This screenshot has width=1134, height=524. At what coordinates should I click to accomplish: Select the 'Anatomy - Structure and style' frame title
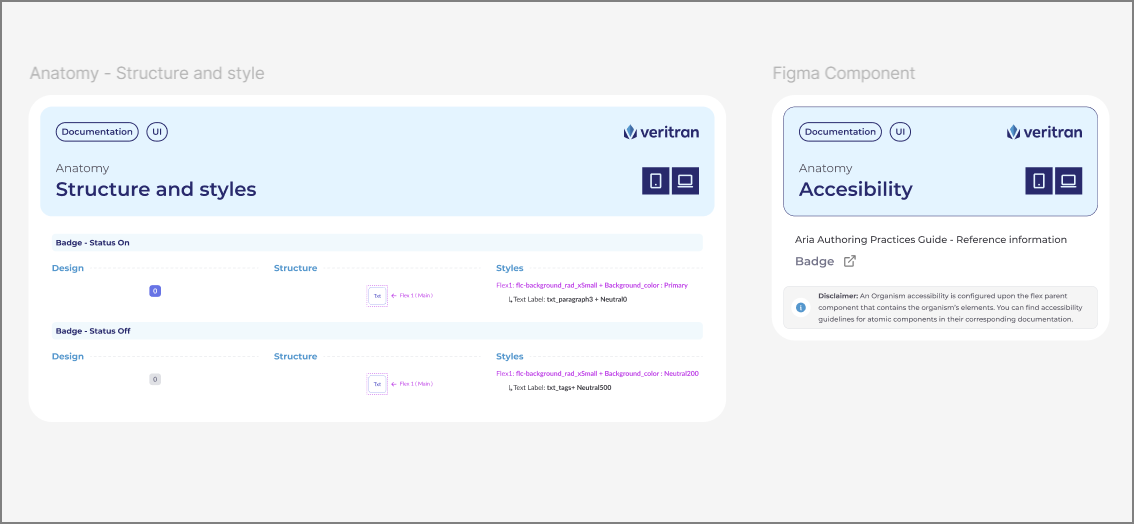coord(147,74)
